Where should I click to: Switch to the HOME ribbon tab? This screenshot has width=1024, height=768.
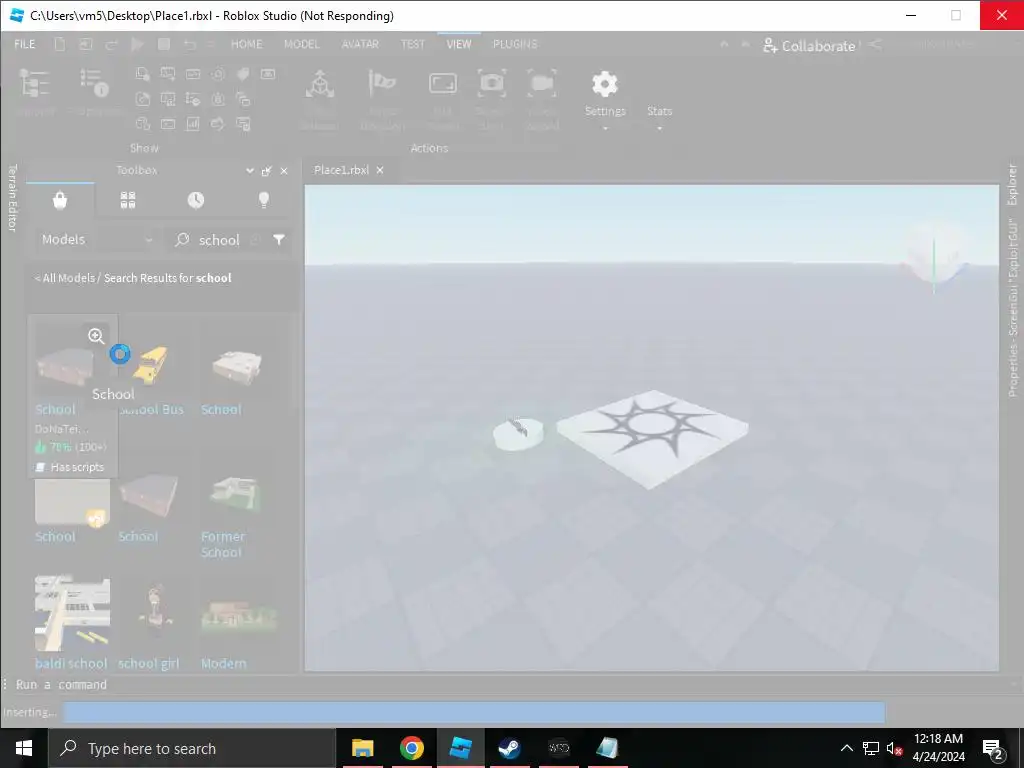246,44
